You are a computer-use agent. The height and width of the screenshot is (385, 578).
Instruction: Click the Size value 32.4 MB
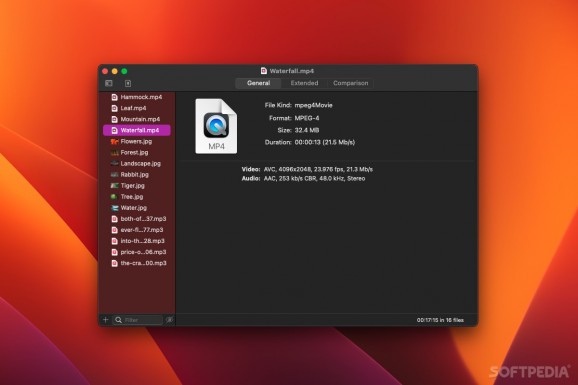[x=307, y=130]
